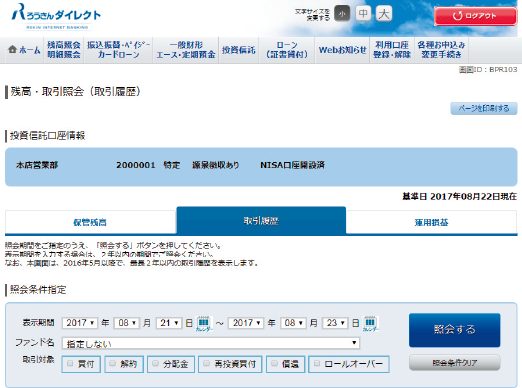Screen dimensions: 522x388
Task: Open the end day dropdown showing 23
Action: click(x=335, y=323)
